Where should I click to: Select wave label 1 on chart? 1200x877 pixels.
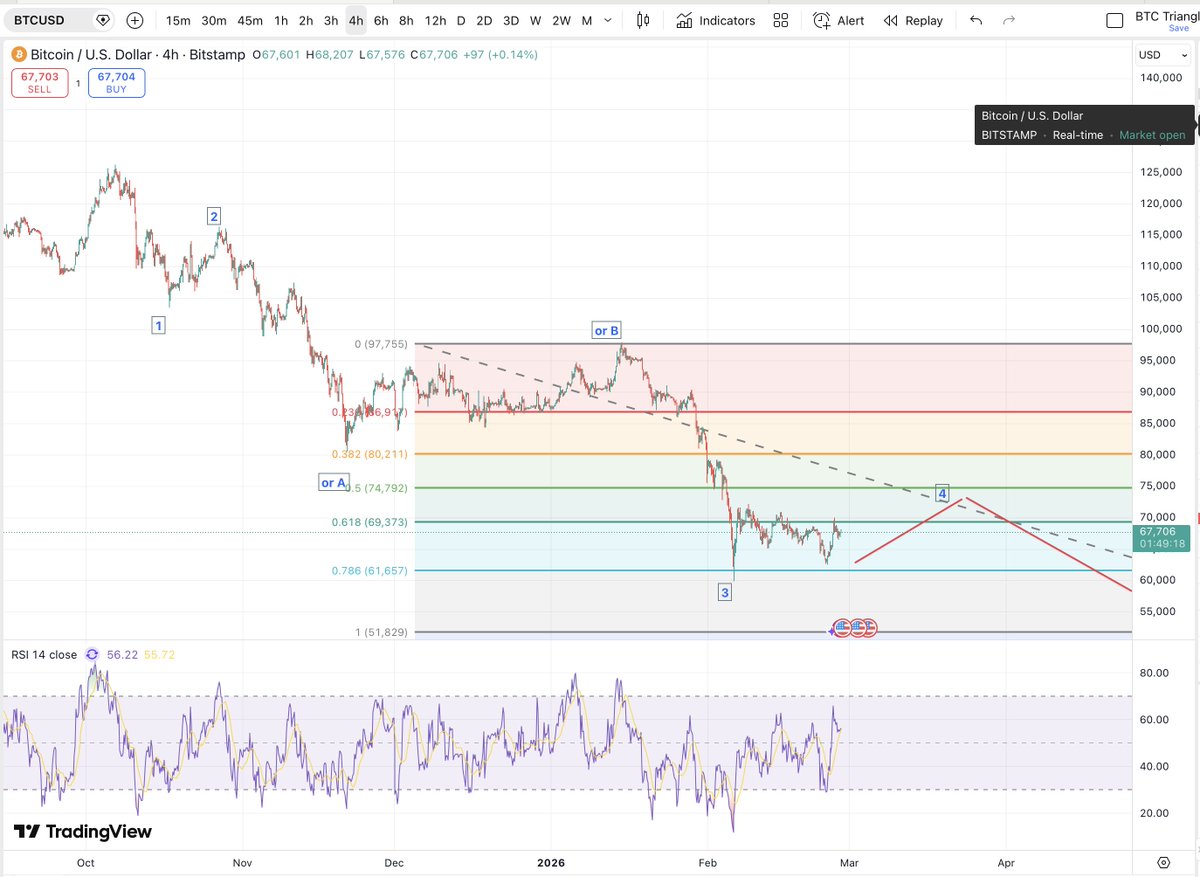click(158, 325)
